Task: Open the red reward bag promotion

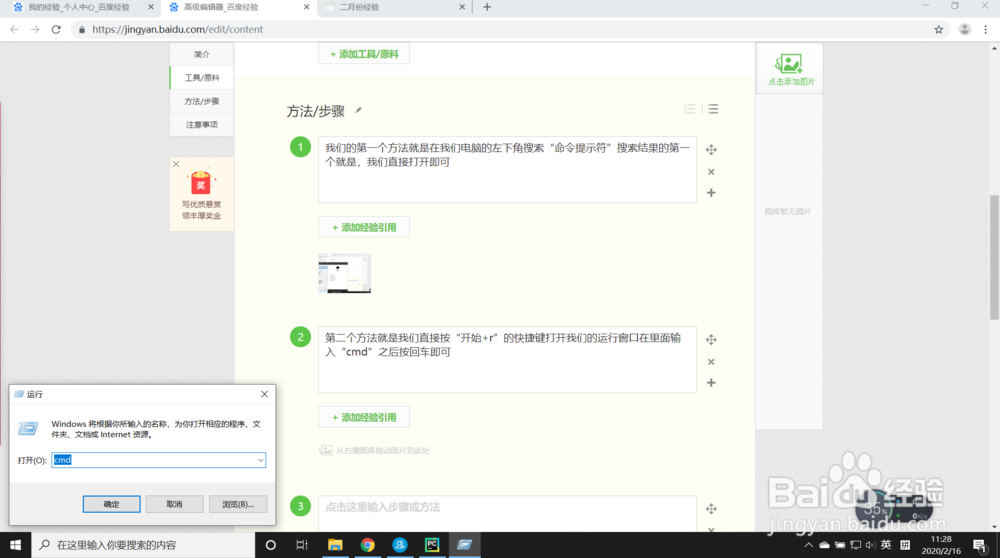Action: (201, 182)
